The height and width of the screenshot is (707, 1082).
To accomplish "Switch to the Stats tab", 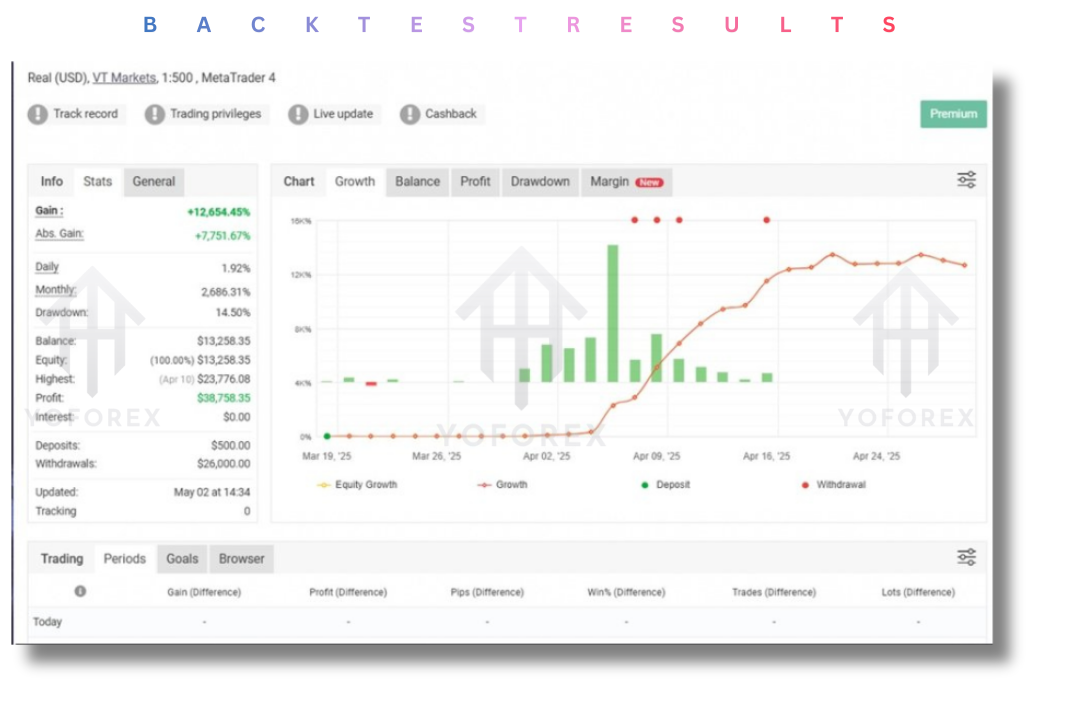I will [97, 182].
